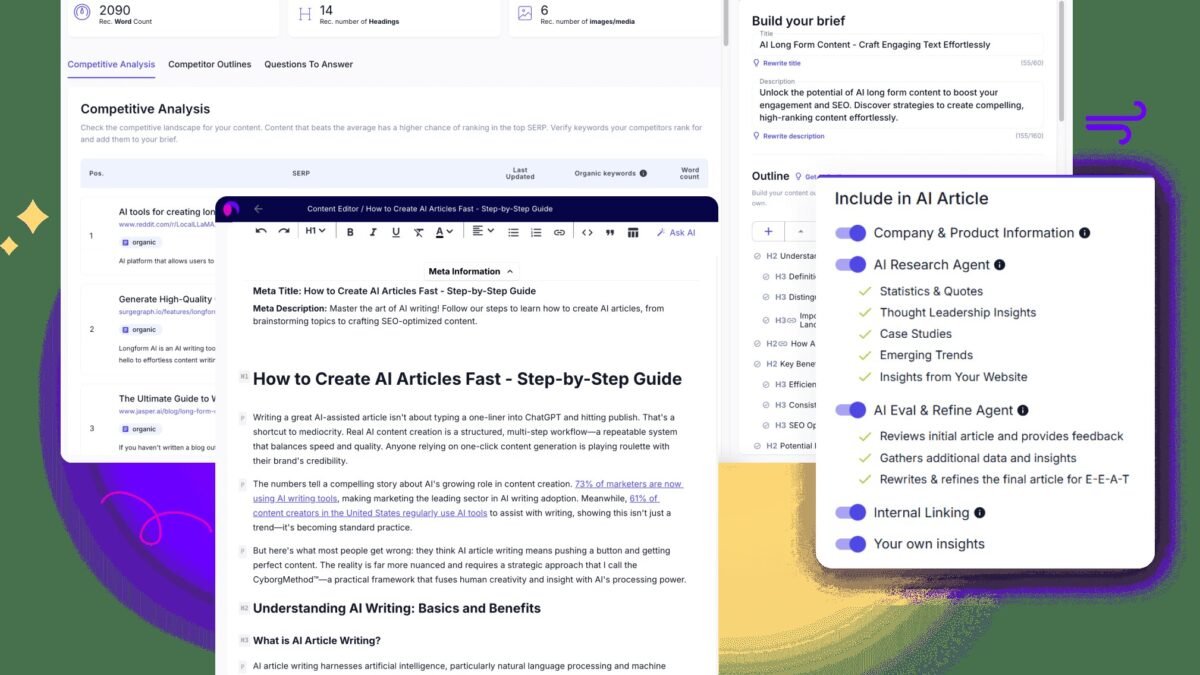
Task: Apply italic formatting
Action: tap(373, 232)
